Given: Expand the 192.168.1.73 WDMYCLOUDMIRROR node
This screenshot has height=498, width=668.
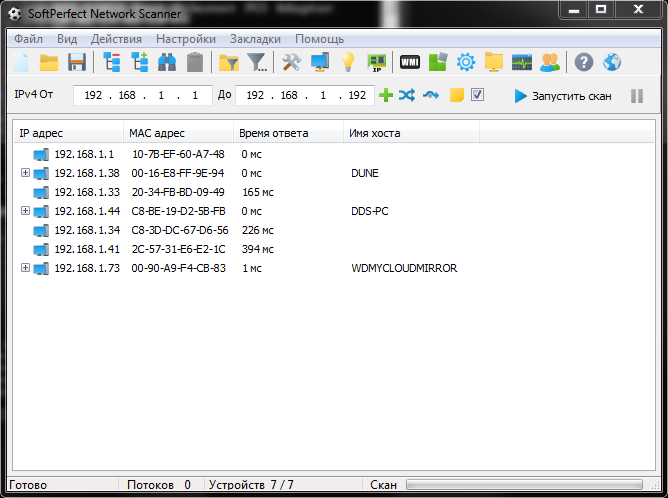Looking at the screenshot, I should (x=25, y=268).
